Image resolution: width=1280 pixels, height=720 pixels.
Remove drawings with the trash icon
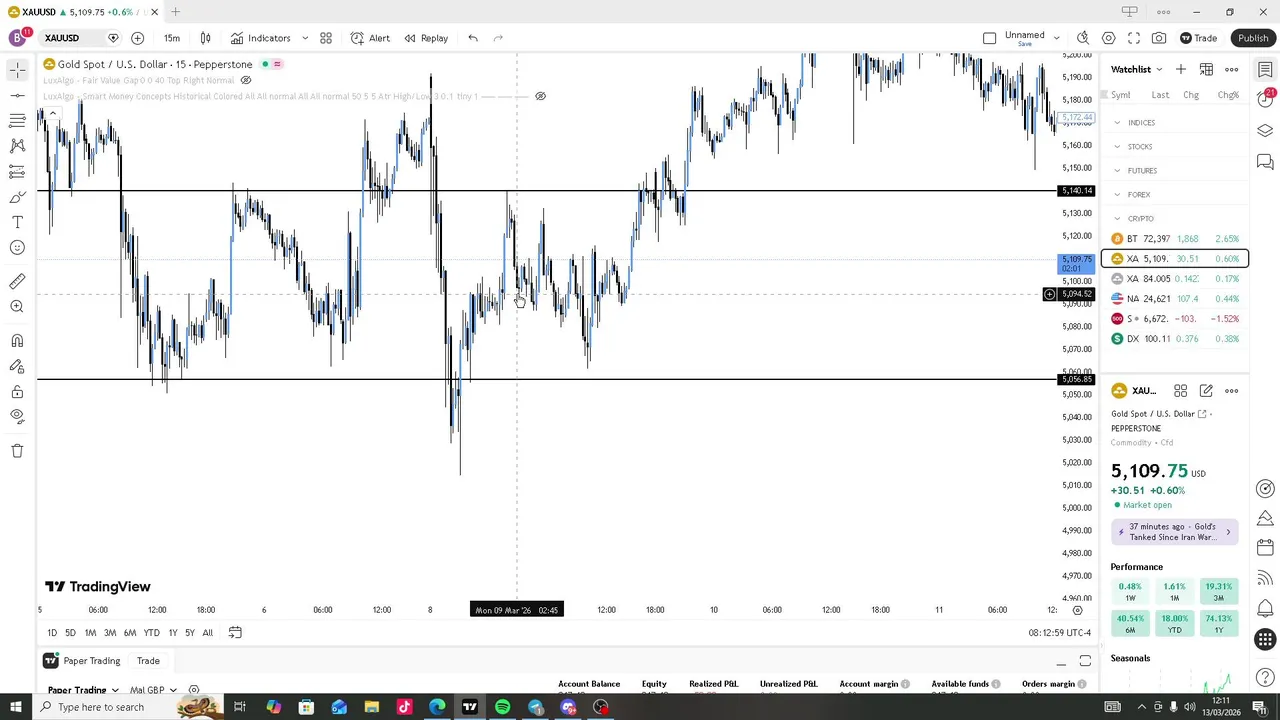[x=17, y=451]
